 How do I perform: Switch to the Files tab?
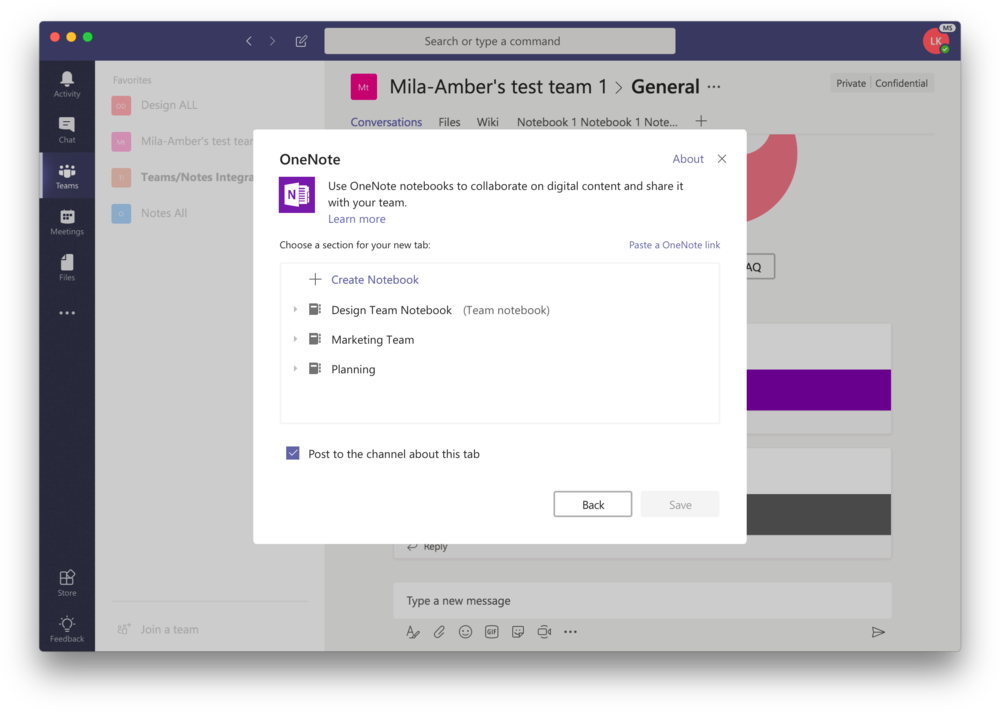tap(449, 122)
